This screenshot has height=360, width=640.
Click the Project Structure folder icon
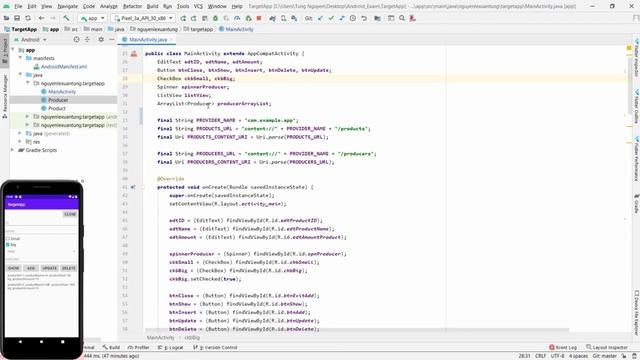[x=378, y=18]
